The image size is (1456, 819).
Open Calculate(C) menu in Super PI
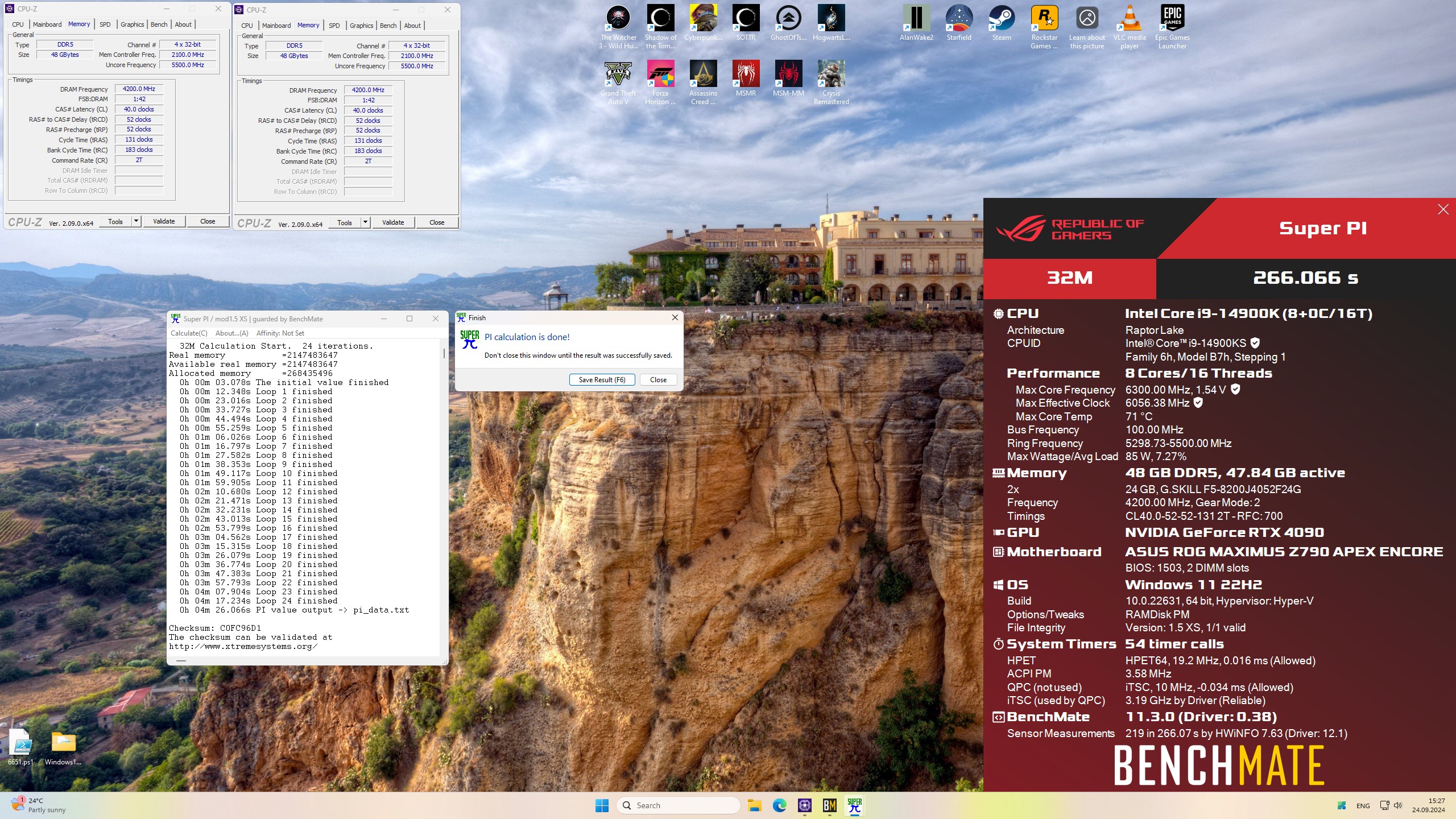coord(189,333)
